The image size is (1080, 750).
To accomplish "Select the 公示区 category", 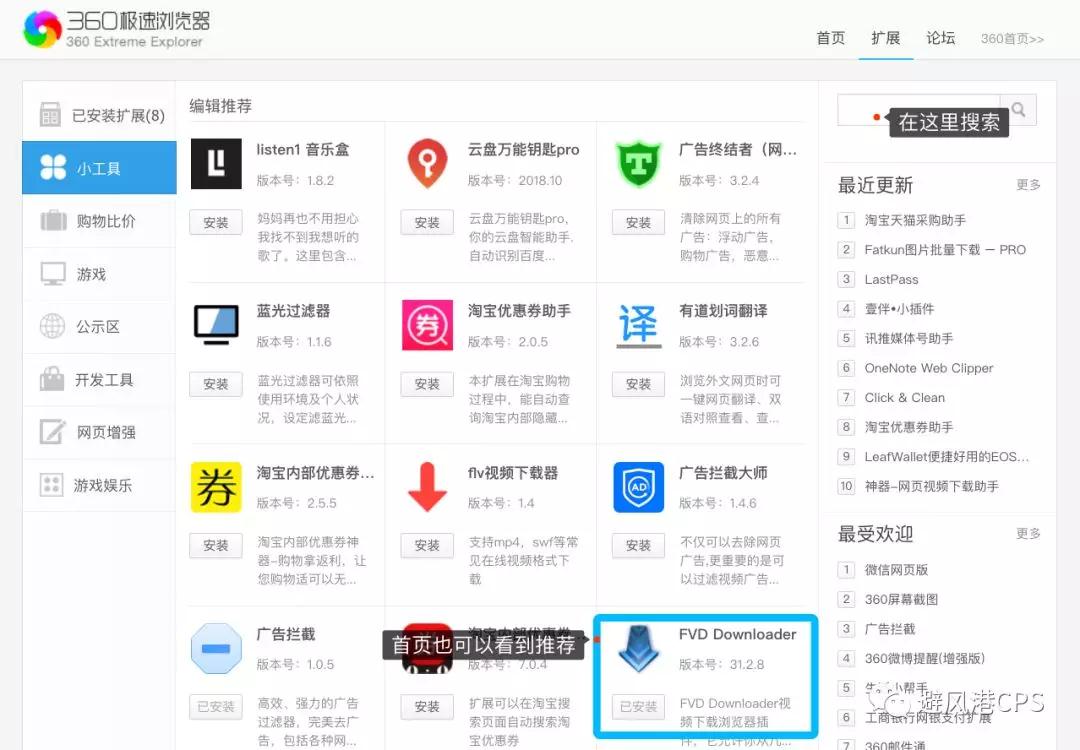I will pyautogui.click(x=99, y=326).
